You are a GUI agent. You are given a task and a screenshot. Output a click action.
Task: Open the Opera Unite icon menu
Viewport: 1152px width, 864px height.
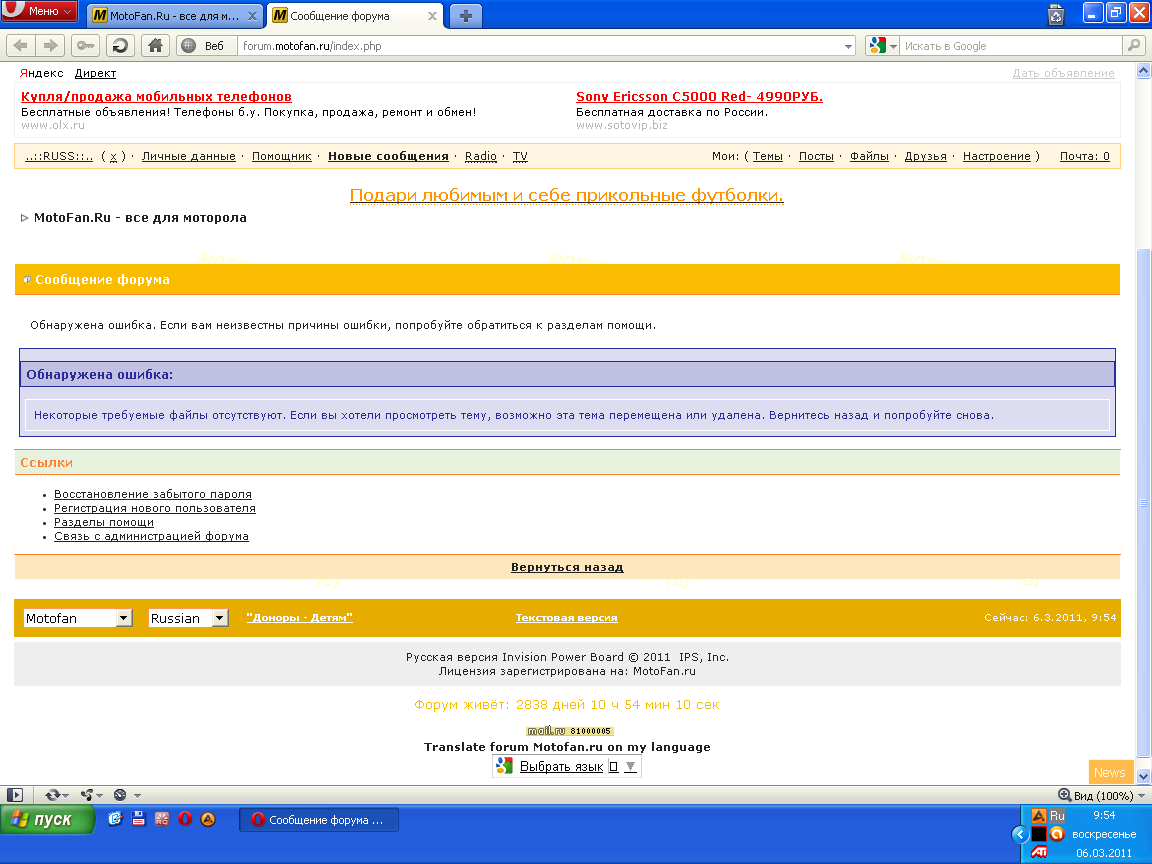click(91, 795)
